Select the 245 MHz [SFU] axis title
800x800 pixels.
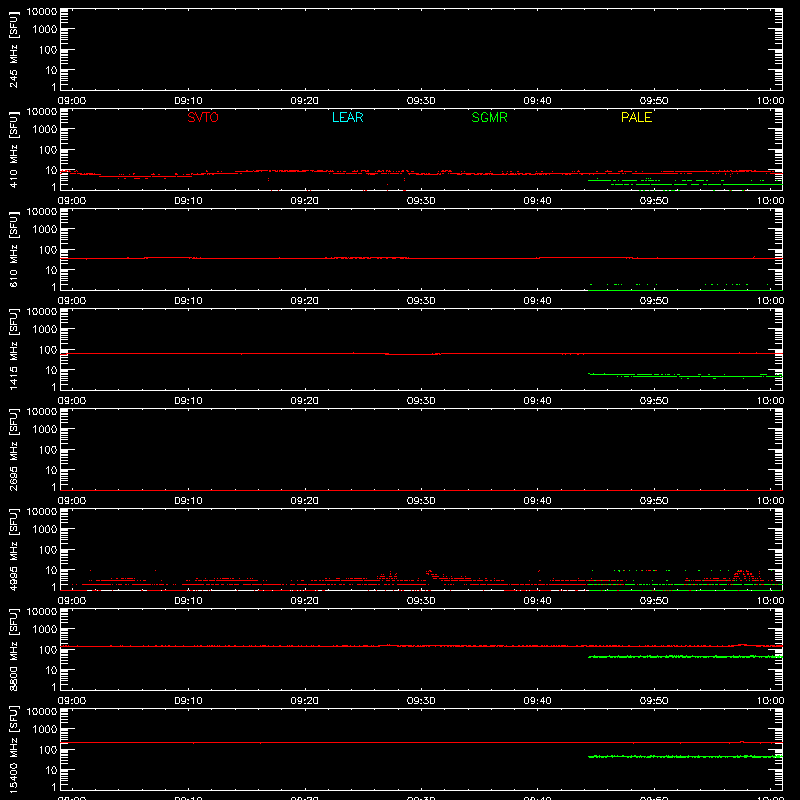point(13,50)
